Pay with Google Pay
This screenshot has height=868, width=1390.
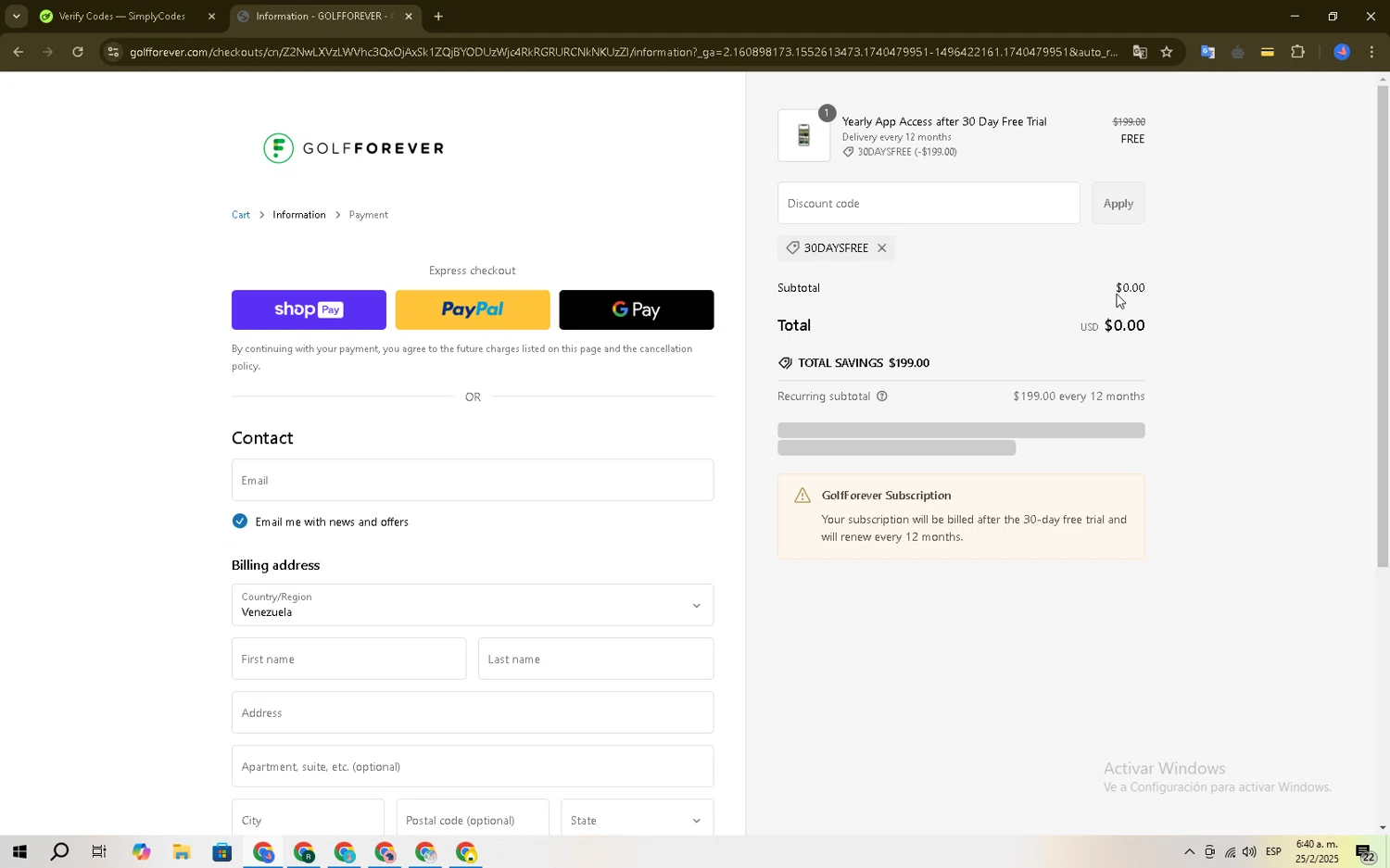[637, 310]
